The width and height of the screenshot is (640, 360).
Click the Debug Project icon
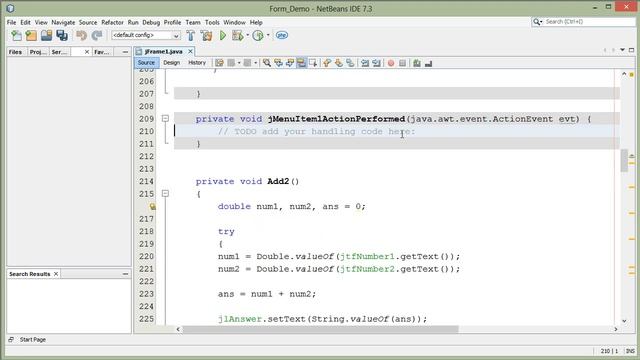238,36
